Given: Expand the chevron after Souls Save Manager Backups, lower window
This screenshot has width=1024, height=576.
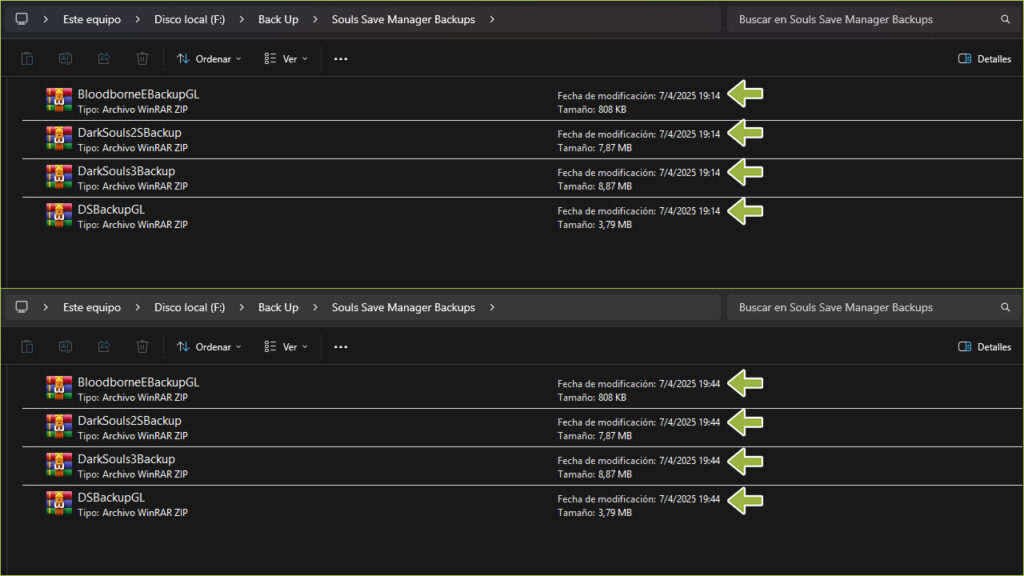Looking at the screenshot, I should pos(492,308).
